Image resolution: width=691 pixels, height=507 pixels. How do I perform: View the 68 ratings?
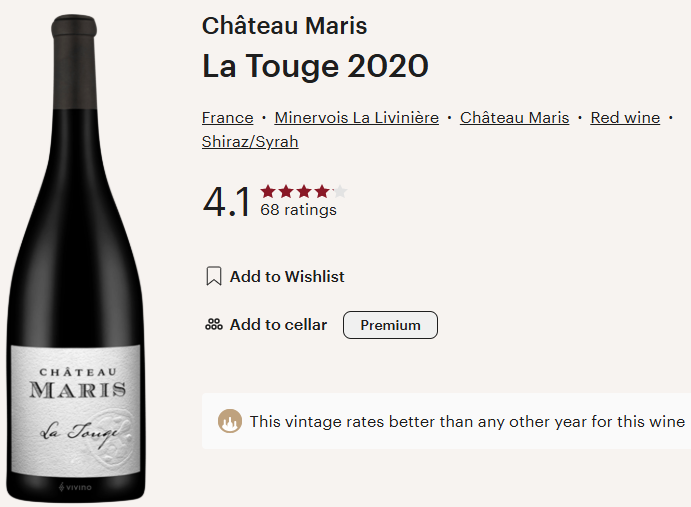[x=298, y=210]
